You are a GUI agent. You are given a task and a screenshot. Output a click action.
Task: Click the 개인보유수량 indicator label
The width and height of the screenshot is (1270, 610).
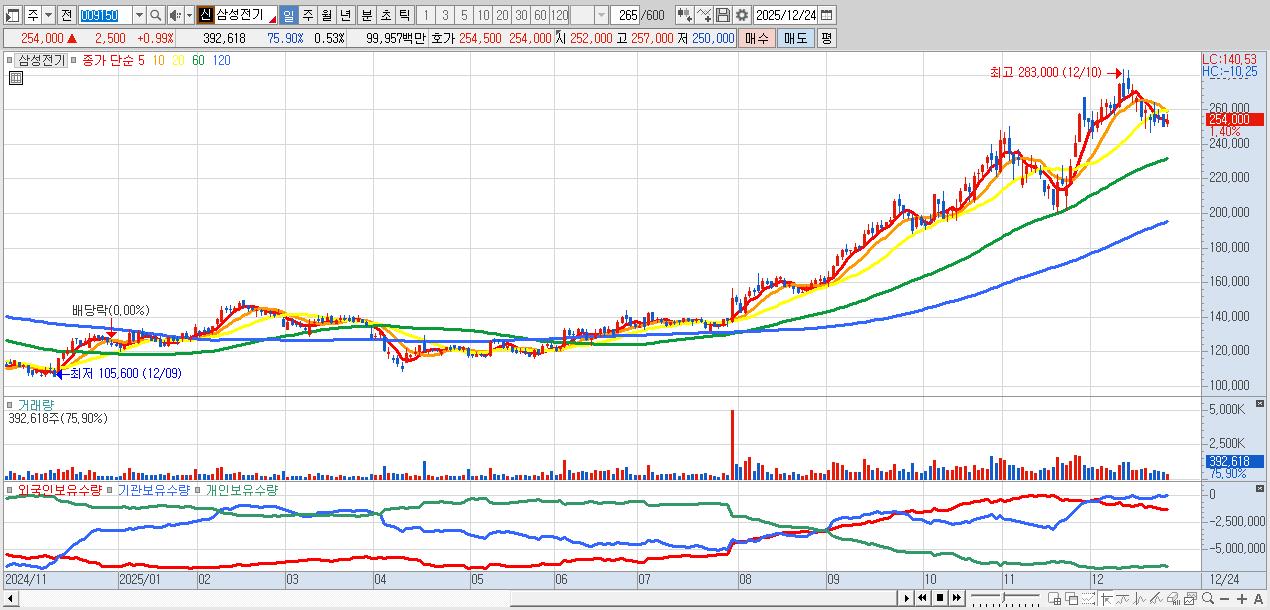(242, 490)
